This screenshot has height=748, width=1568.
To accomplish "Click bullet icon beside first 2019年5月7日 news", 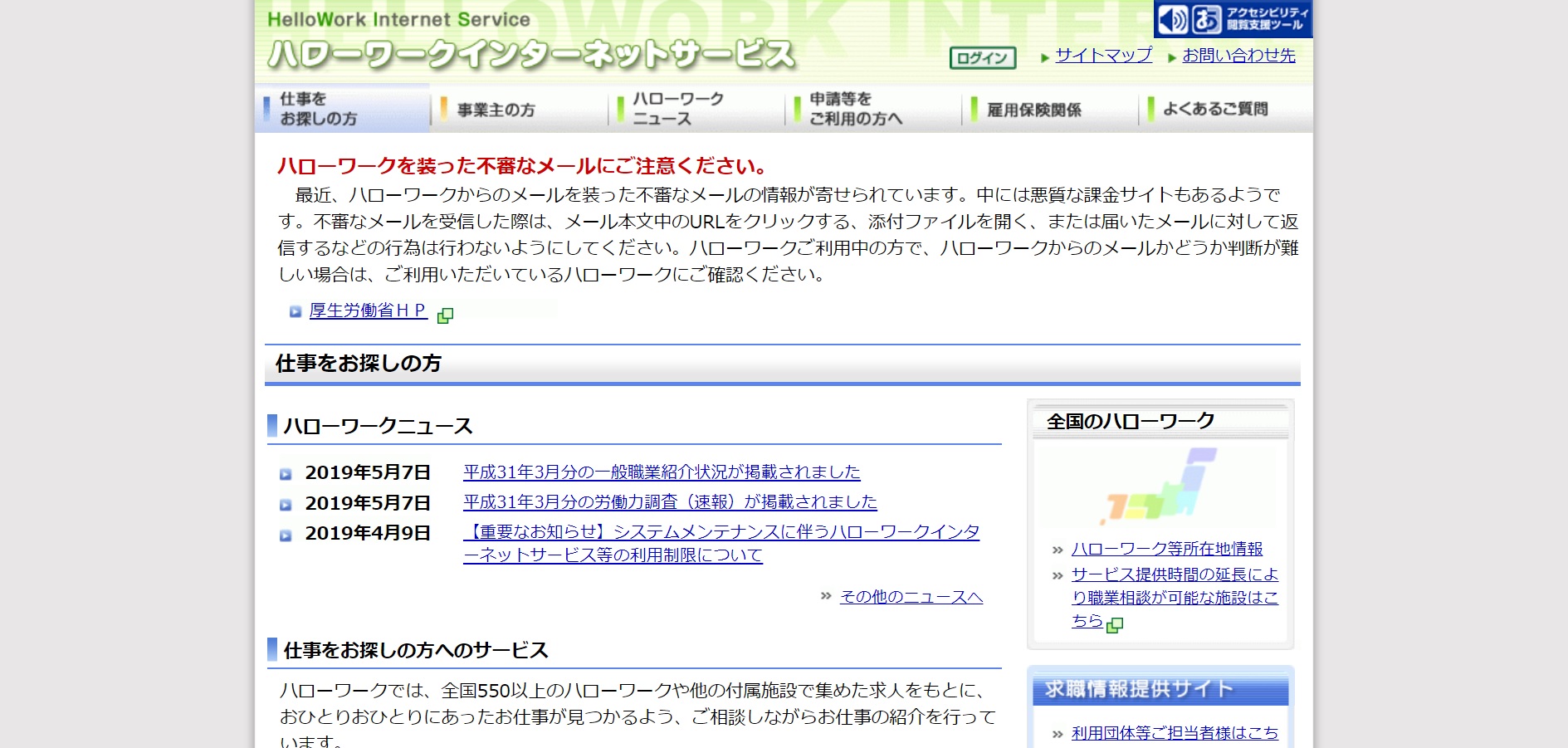I will (x=286, y=474).
